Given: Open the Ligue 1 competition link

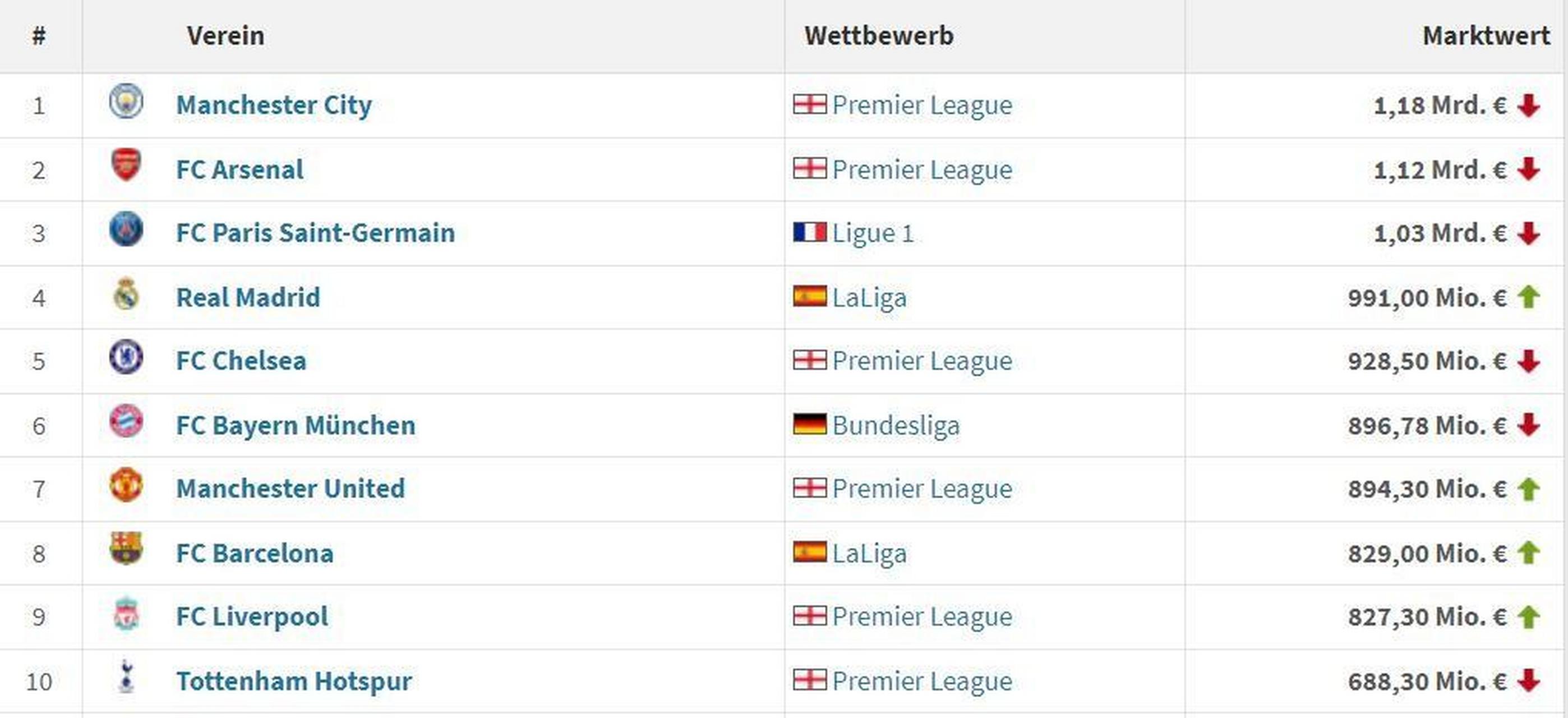Looking at the screenshot, I should tap(873, 233).
